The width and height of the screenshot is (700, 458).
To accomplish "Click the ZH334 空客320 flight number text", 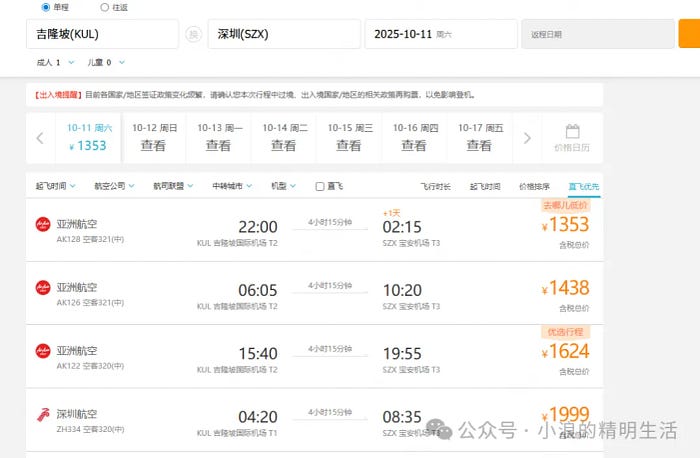I will click(x=90, y=429).
